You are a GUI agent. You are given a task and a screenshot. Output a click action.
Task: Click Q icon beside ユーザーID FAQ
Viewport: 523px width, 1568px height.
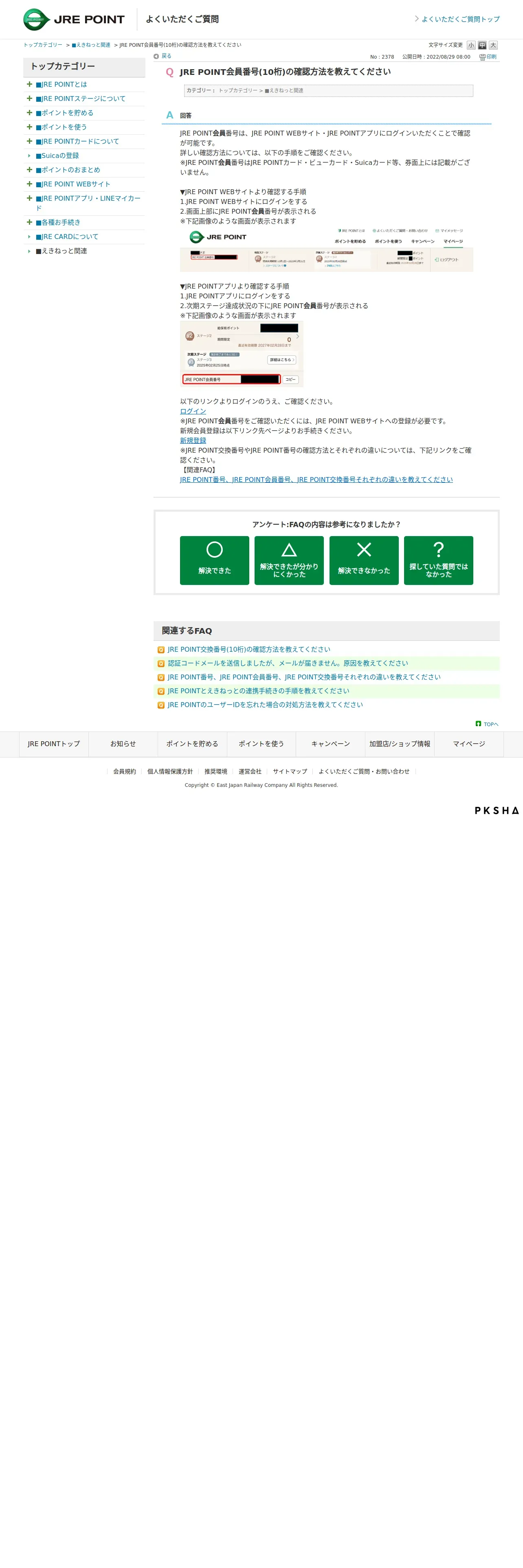point(161,705)
